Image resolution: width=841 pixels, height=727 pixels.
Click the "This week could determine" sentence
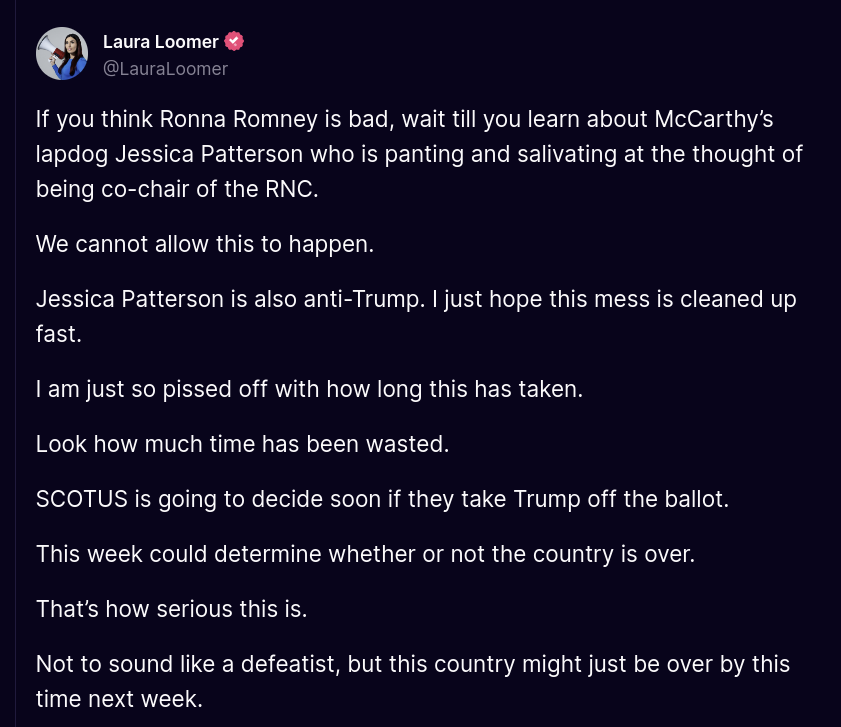point(365,554)
